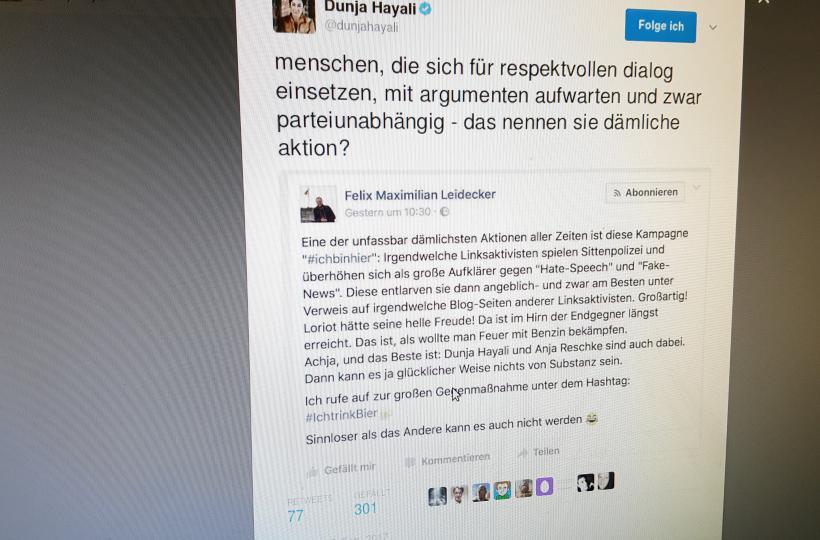Viewport: 820px width, 540px height.
Task: Open the @dunjahayali handle link
Action: point(361,26)
